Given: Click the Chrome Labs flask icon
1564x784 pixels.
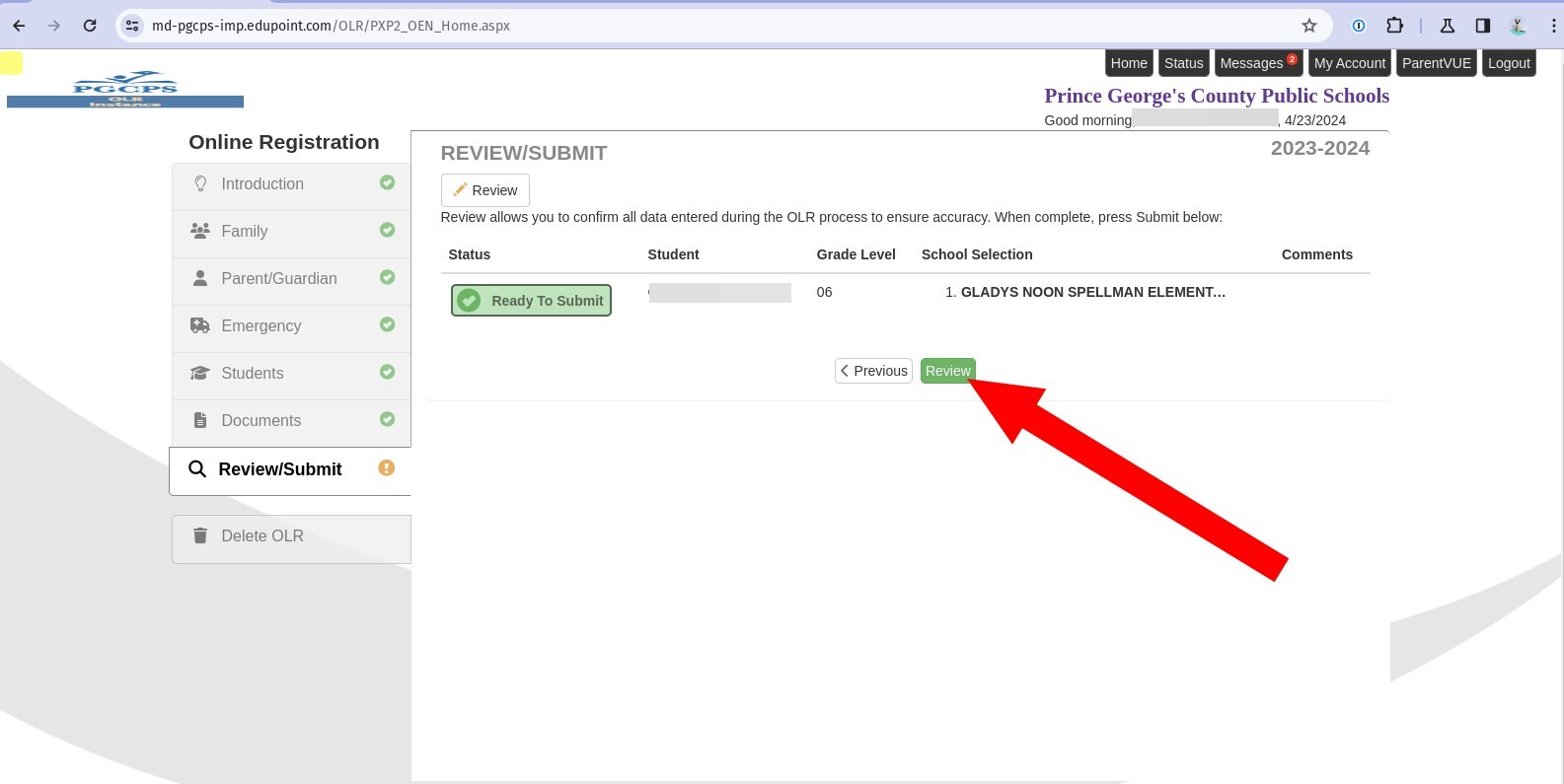Looking at the screenshot, I should [1447, 26].
